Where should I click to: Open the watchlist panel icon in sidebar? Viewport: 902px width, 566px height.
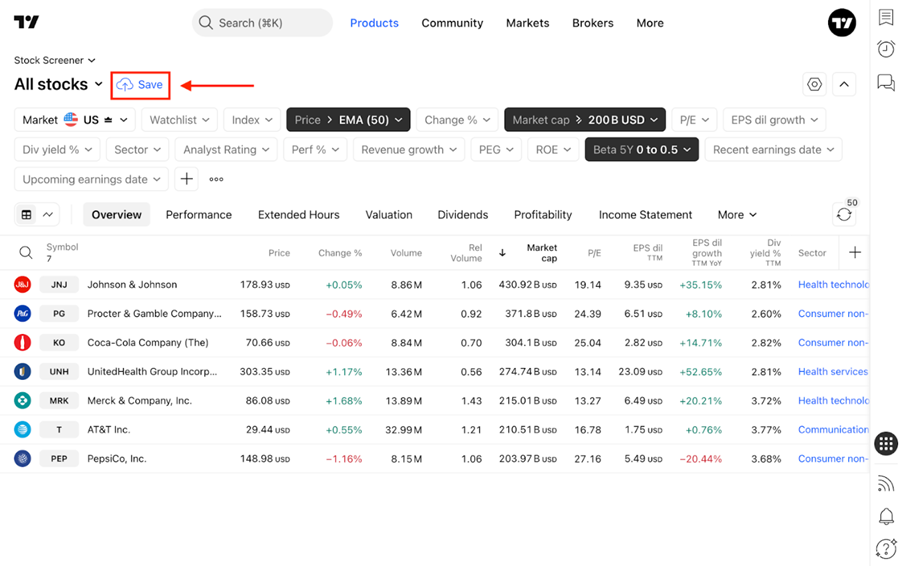point(886,17)
